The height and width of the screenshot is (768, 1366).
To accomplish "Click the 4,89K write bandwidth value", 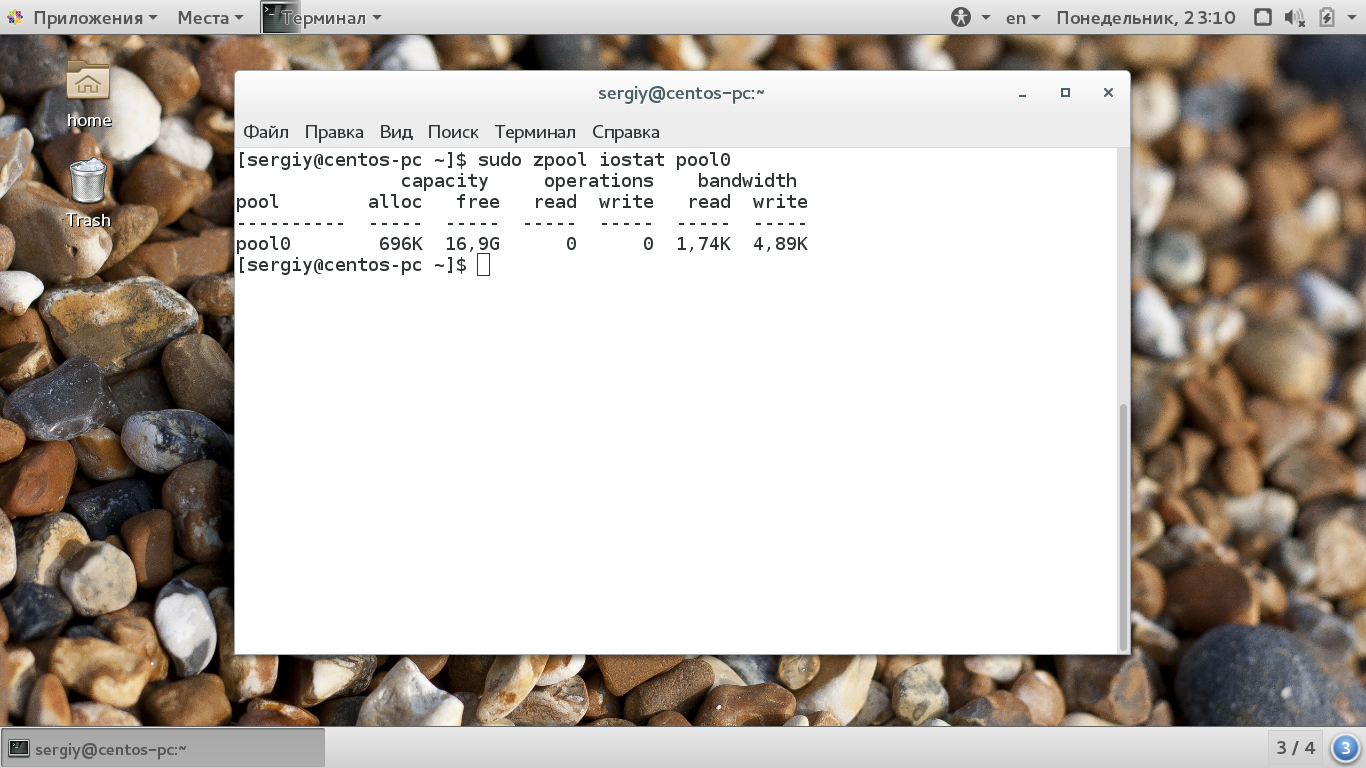I will [780, 244].
